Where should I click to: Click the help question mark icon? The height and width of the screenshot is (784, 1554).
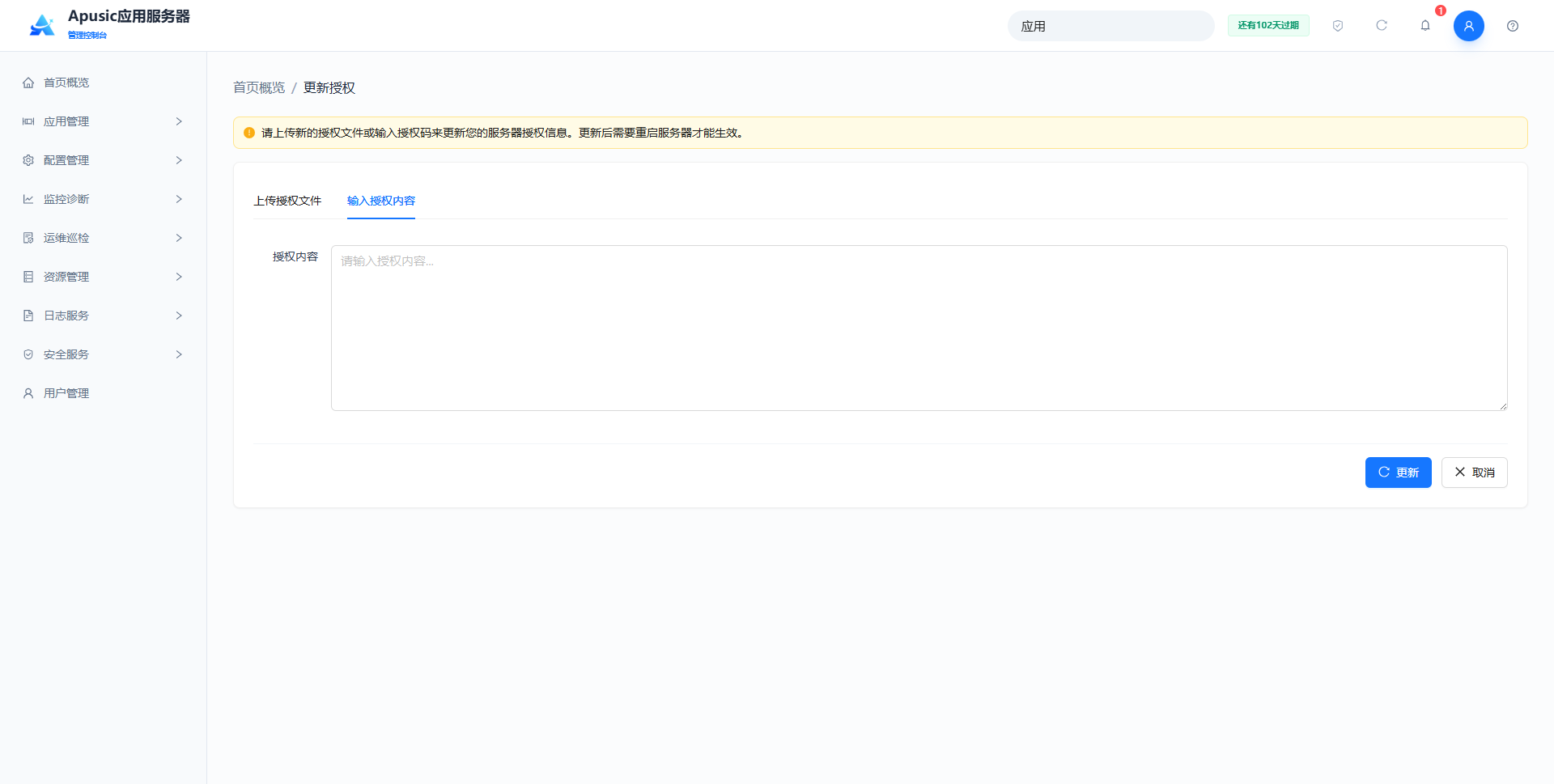click(x=1513, y=26)
